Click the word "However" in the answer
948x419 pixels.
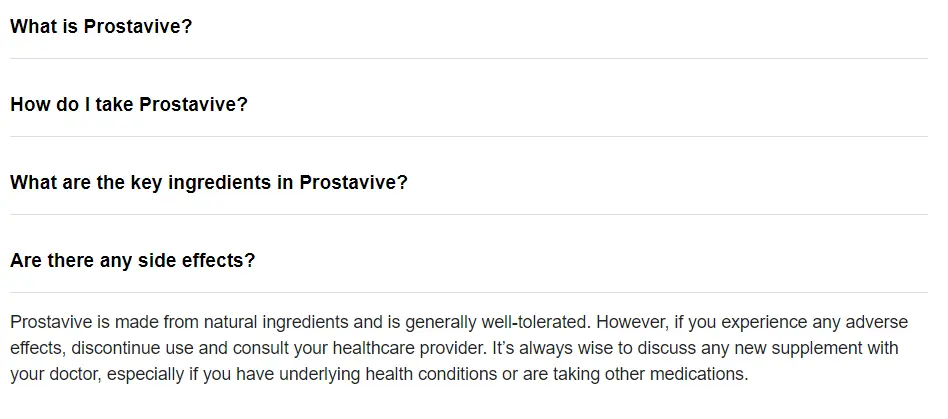click(631, 322)
